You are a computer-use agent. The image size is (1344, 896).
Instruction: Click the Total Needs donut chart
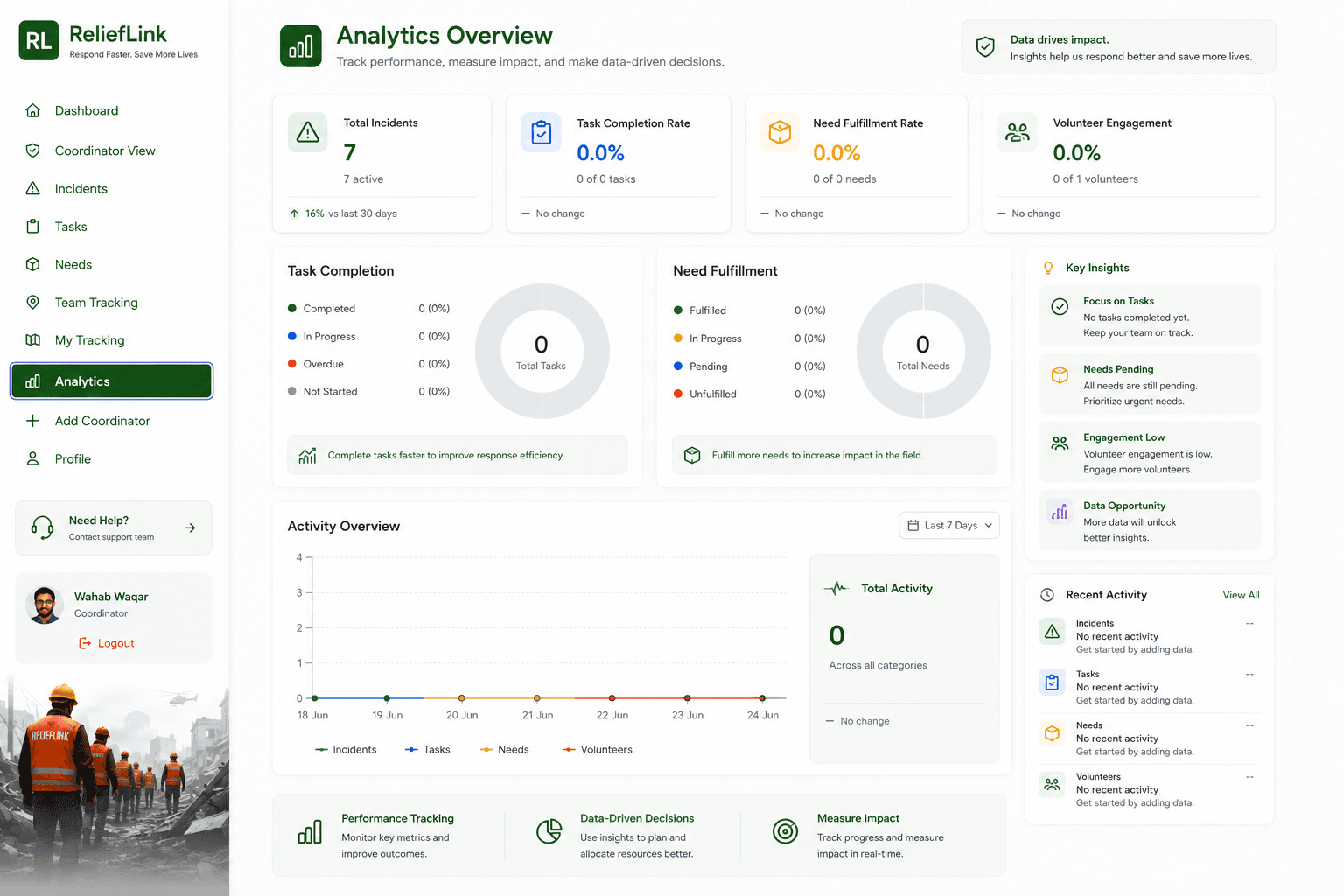coord(923,351)
